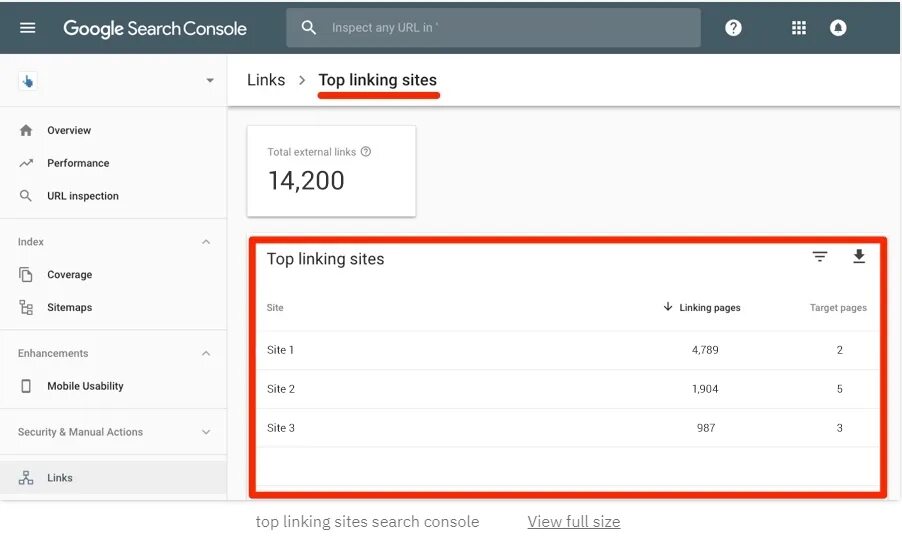Open the Performance report
Viewport: 902px width, 540px height.
[77, 163]
